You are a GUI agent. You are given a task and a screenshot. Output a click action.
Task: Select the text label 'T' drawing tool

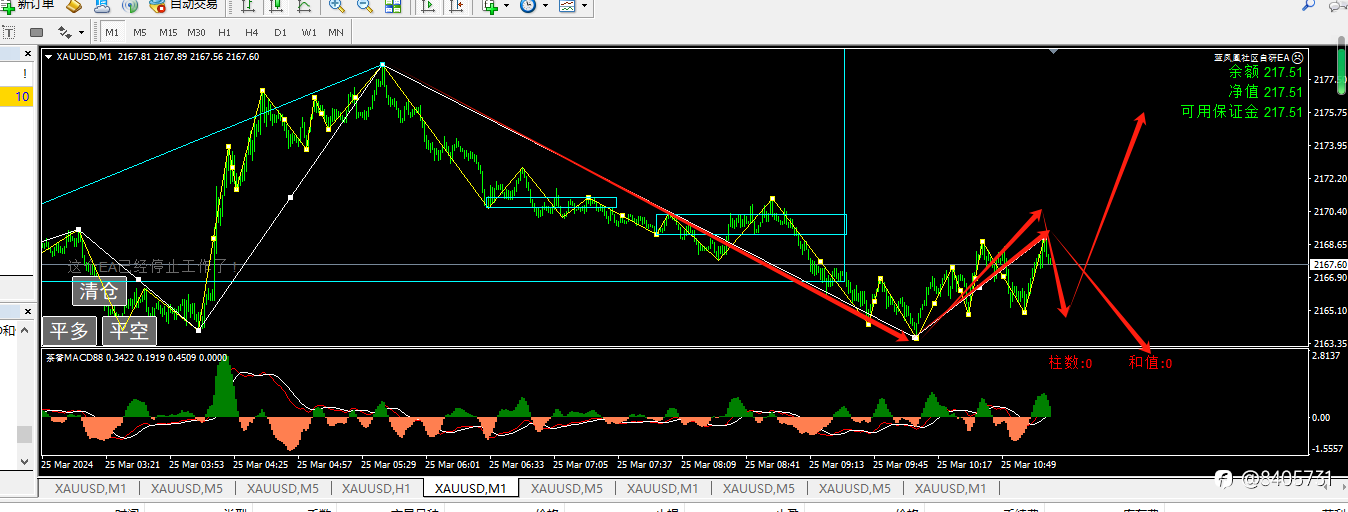8,32
